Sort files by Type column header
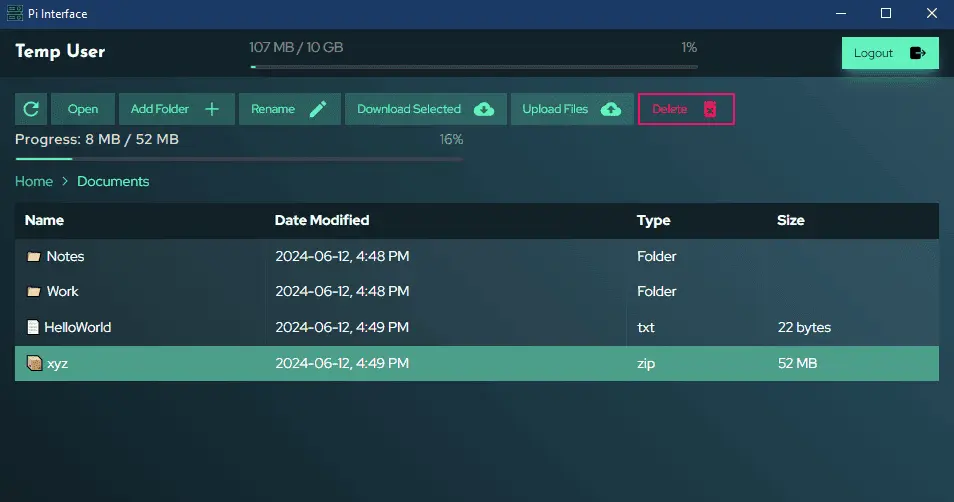The width and height of the screenshot is (954, 502). (x=653, y=220)
